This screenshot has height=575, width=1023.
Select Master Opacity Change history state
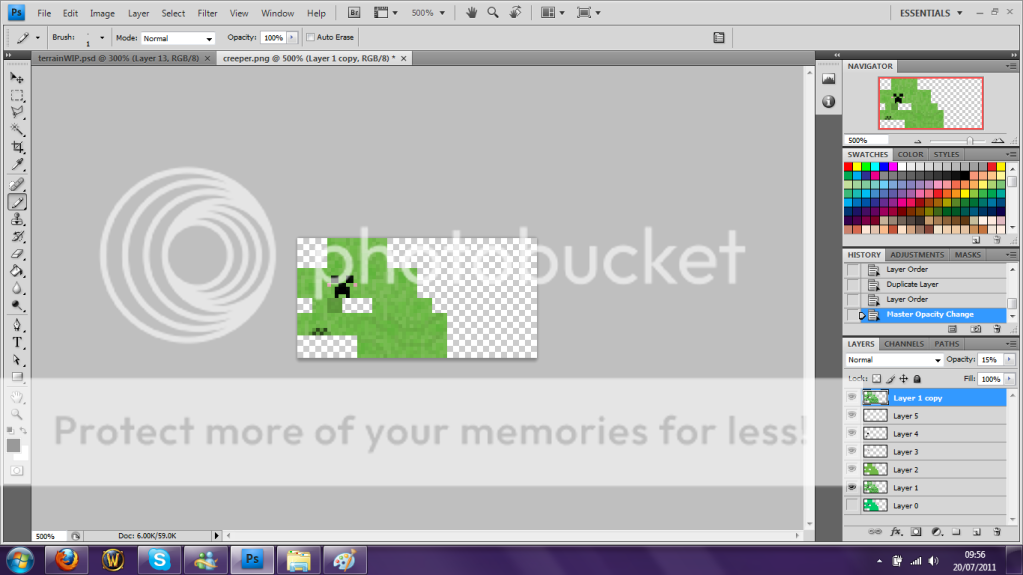tap(926, 315)
